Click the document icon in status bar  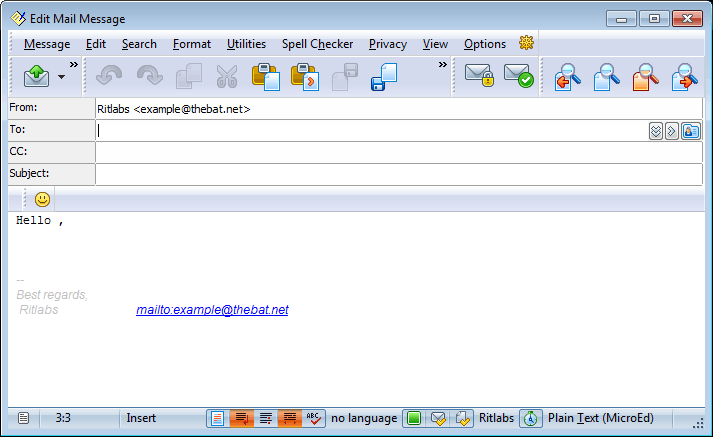[x=24, y=418]
